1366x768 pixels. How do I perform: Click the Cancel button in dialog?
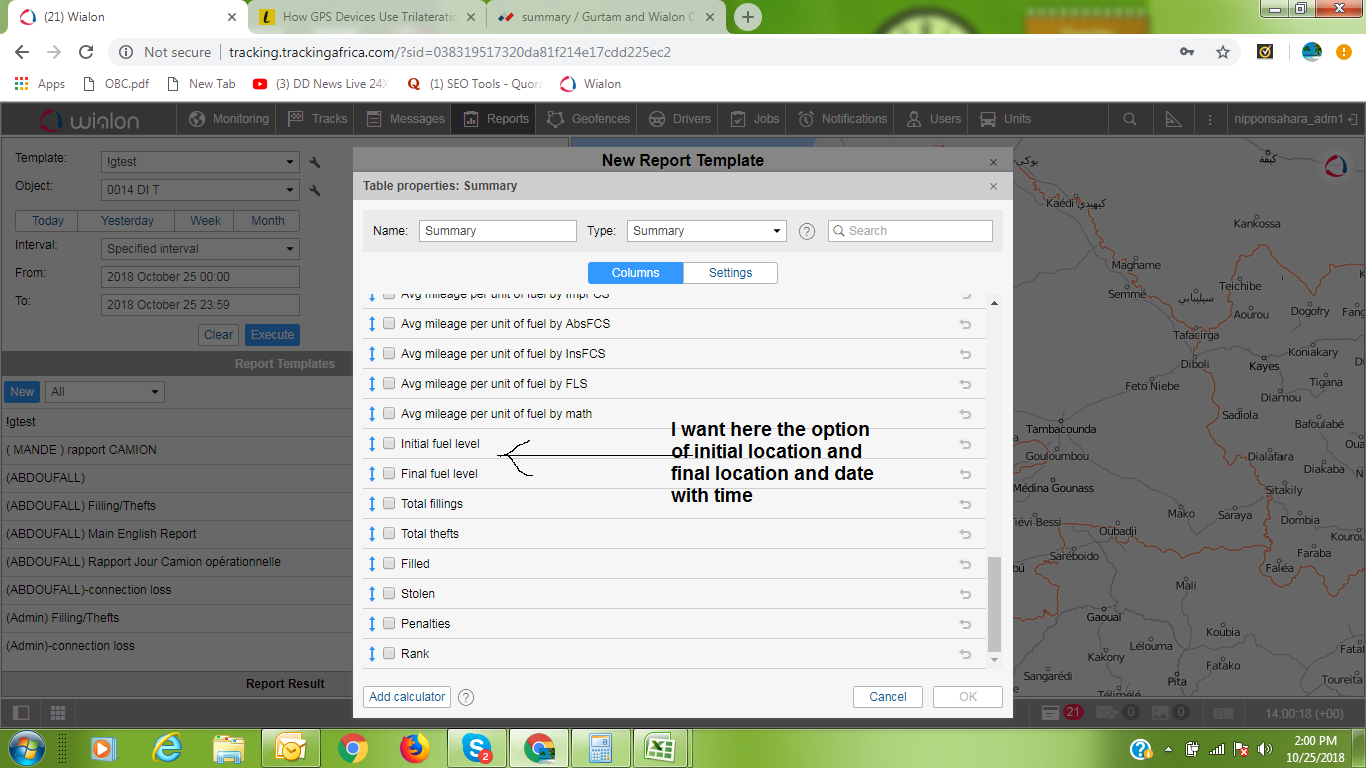click(x=887, y=697)
